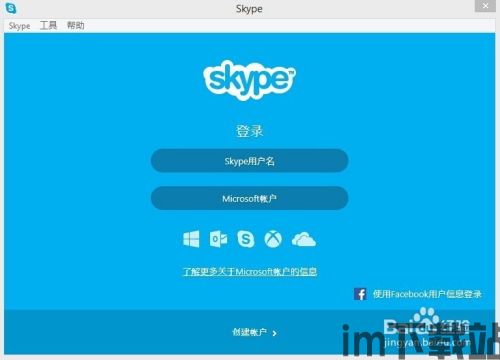Sign in with Skype用户名 button
Image resolution: width=500 pixels, height=360 pixels.
[250, 161]
